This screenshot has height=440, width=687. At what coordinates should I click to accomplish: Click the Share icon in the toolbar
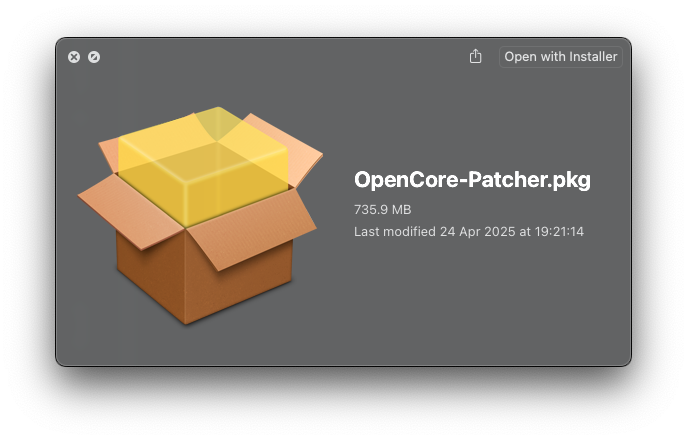(x=475, y=57)
